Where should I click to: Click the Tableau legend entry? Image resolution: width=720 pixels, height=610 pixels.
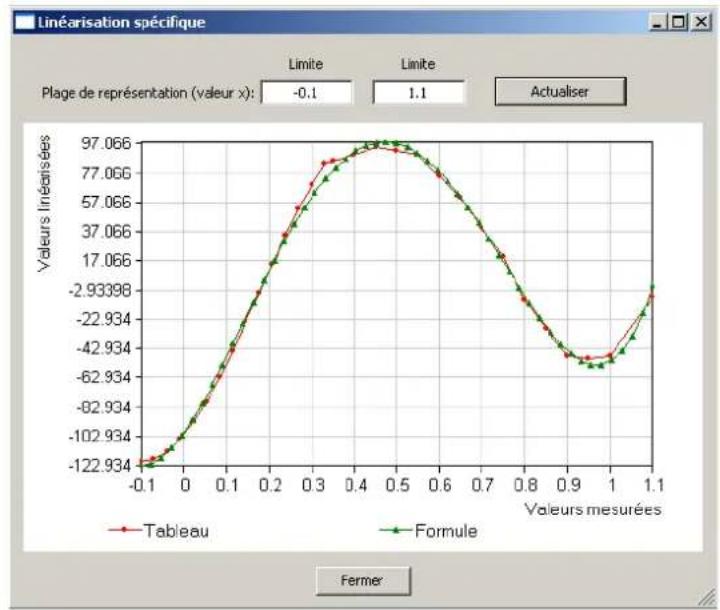[x=159, y=531]
